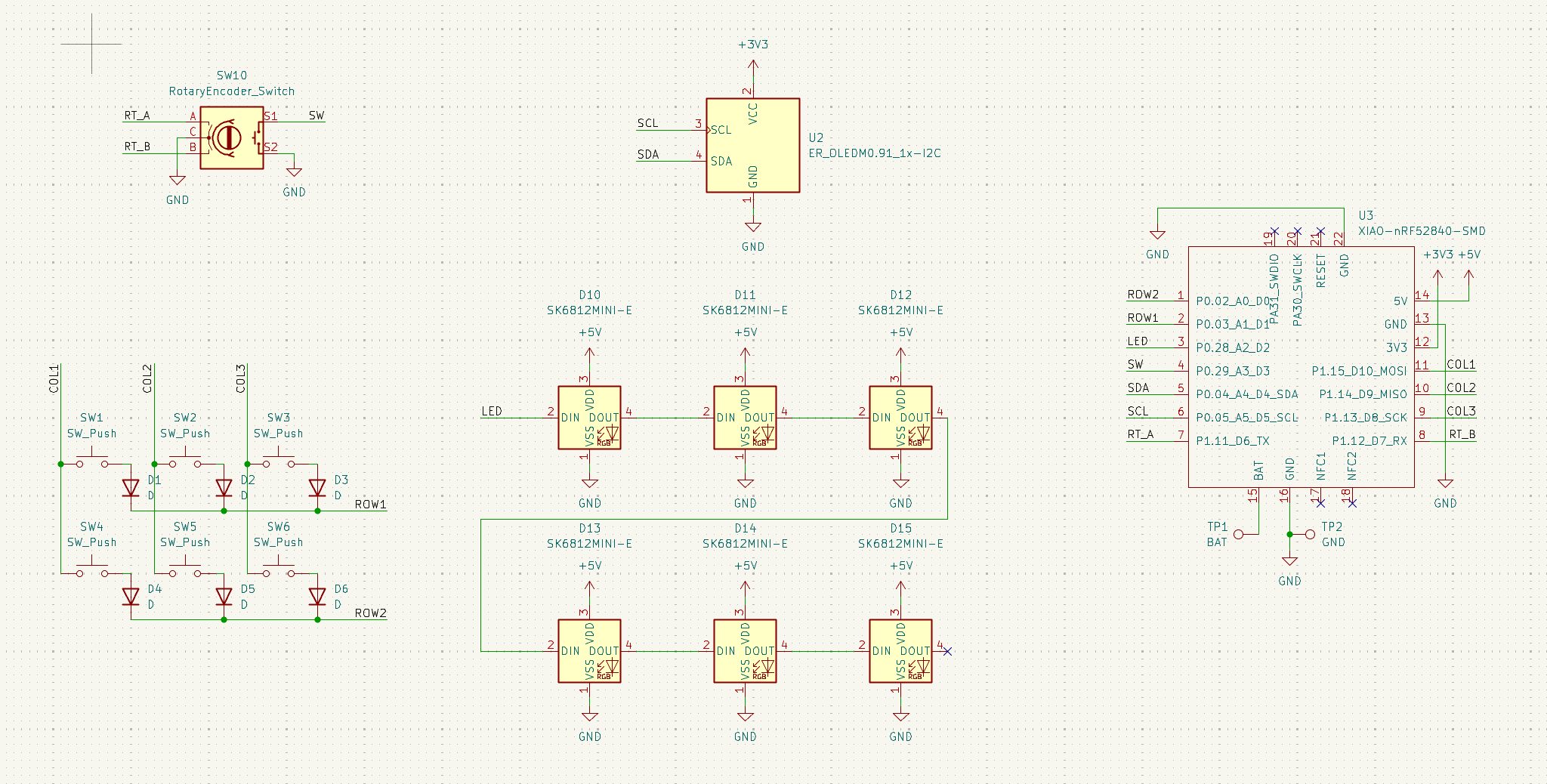The image size is (1547, 784).
Task: Click the RT_B net label at encoder
Action: (x=137, y=147)
